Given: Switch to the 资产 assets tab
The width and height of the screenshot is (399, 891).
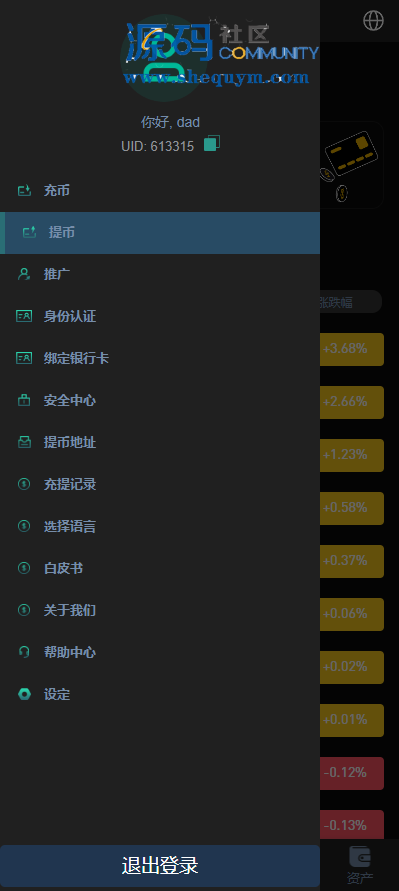Looking at the screenshot, I should (359, 865).
